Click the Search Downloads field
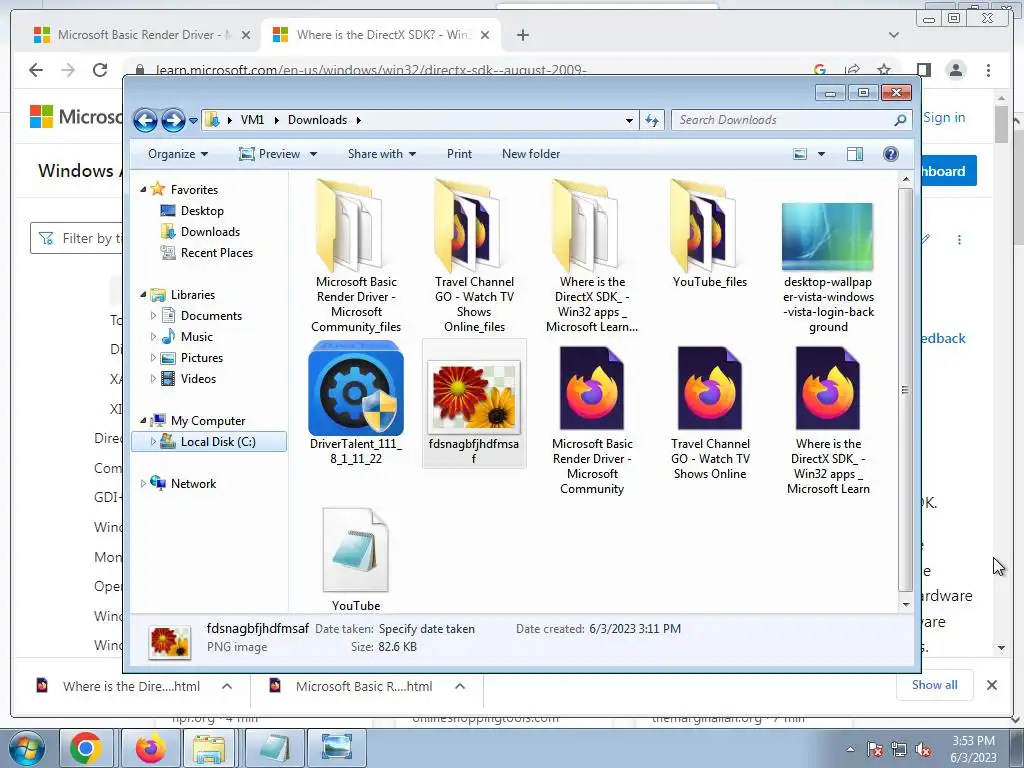Image resolution: width=1024 pixels, height=768 pixels. (x=784, y=120)
